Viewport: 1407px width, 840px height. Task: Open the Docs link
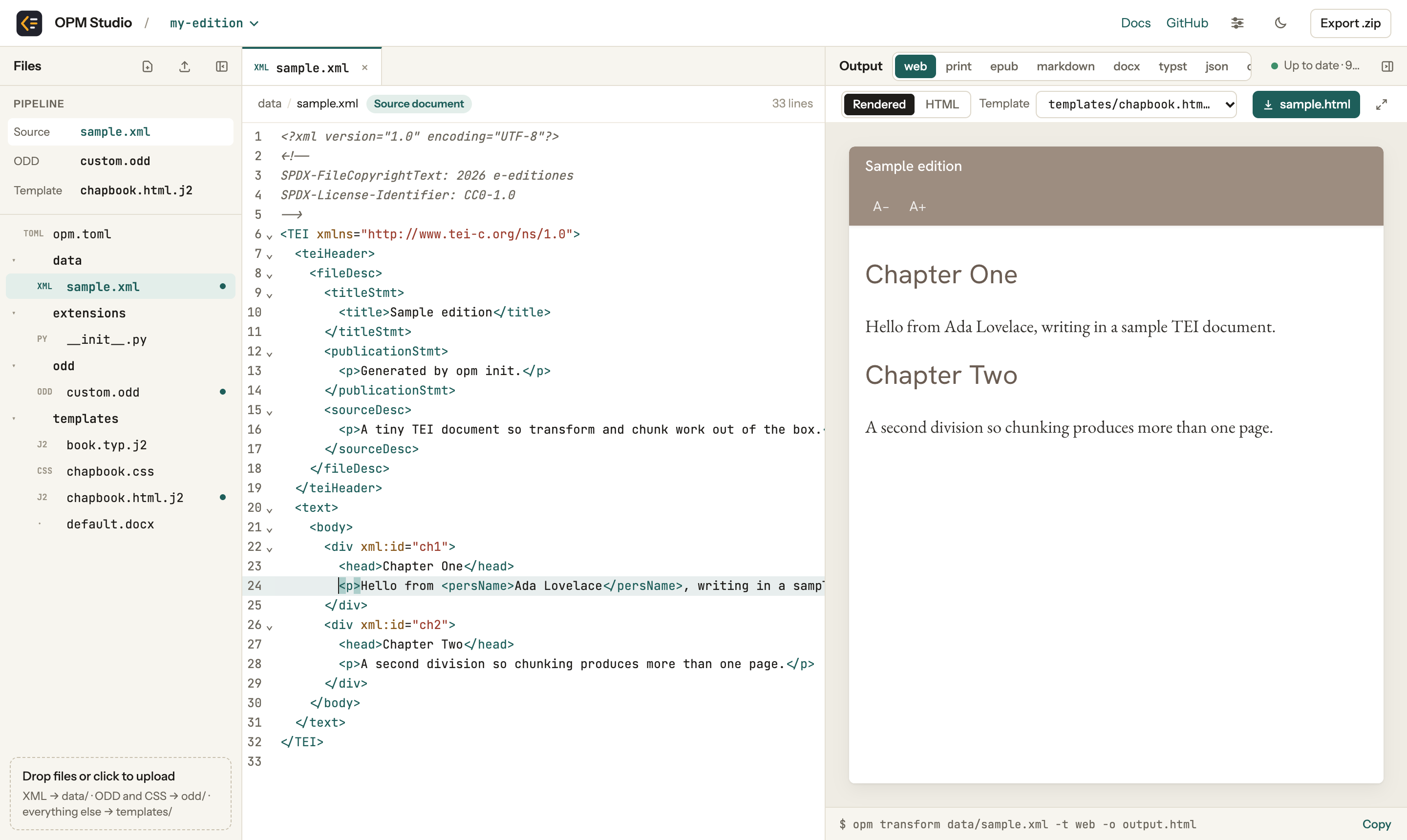pyautogui.click(x=1135, y=23)
